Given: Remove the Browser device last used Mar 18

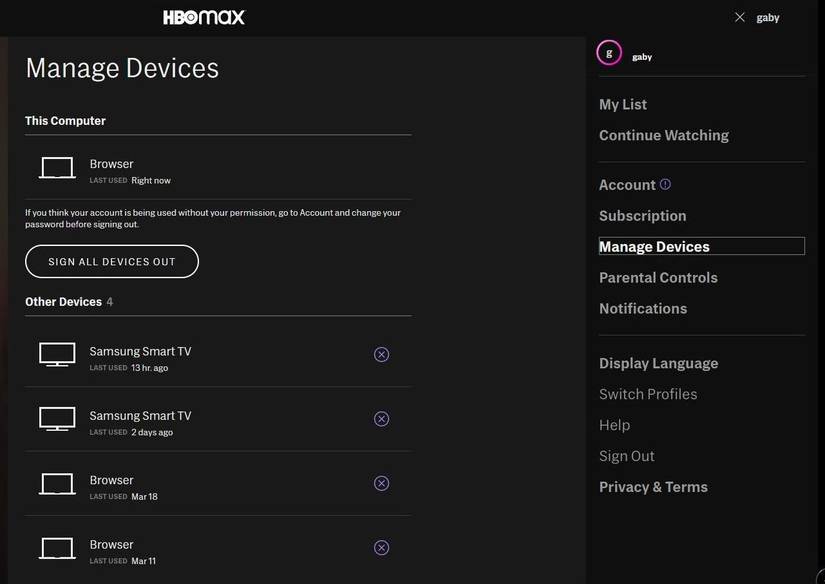Looking at the screenshot, I should (381, 483).
